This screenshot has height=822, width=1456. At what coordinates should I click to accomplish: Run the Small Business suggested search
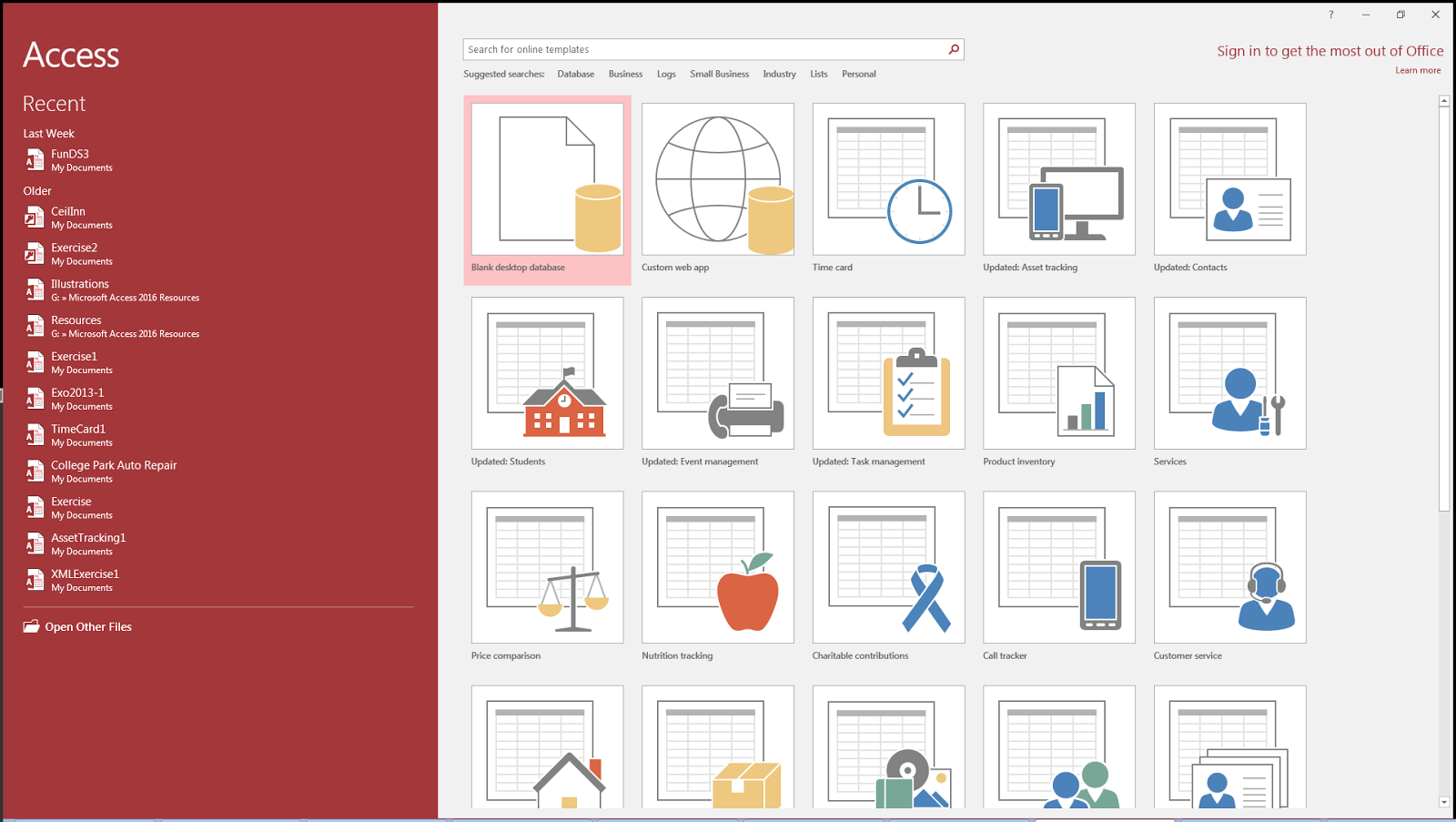tap(719, 74)
